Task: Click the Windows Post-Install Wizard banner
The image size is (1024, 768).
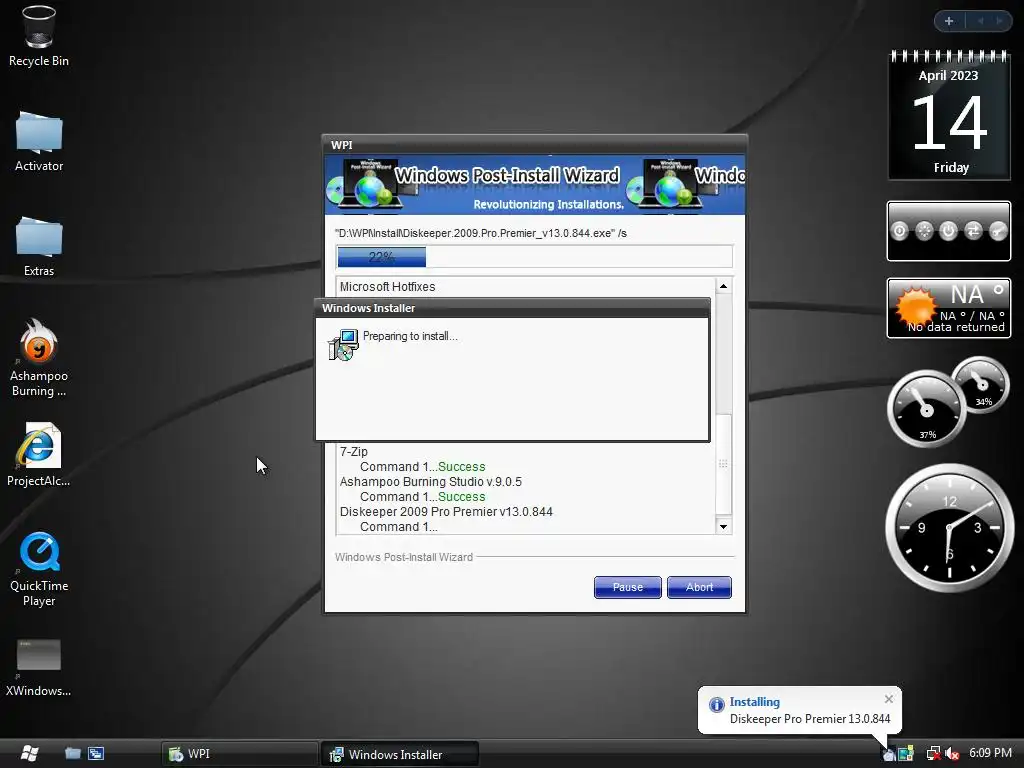Action: [535, 185]
